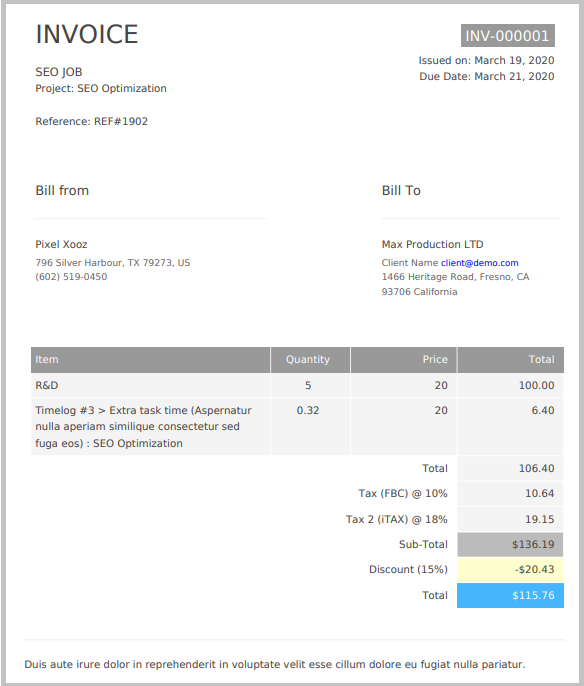This screenshot has width=584, height=686.
Task: Select the Issued on: March 19, 2020 text
Action: point(486,60)
